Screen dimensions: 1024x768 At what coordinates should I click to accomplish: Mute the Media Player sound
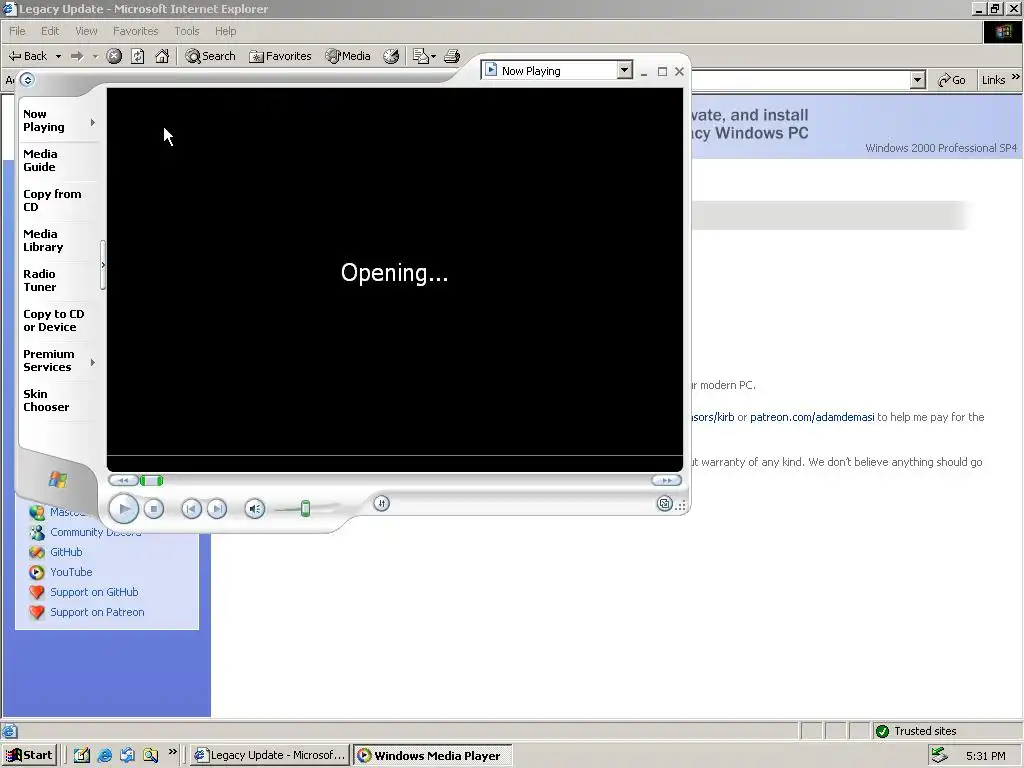click(x=255, y=509)
